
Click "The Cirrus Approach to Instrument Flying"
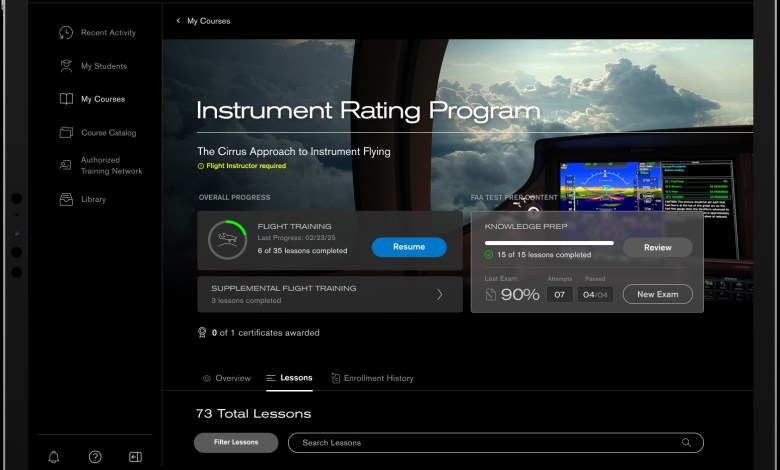click(293, 152)
